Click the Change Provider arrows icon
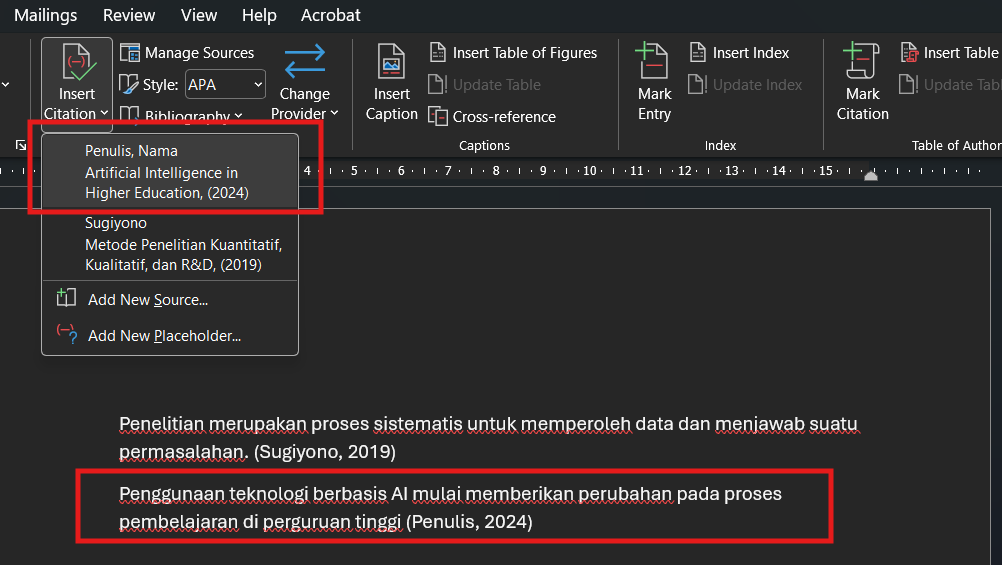Image resolution: width=1002 pixels, height=565 pixels. click(x=304, y=61)
